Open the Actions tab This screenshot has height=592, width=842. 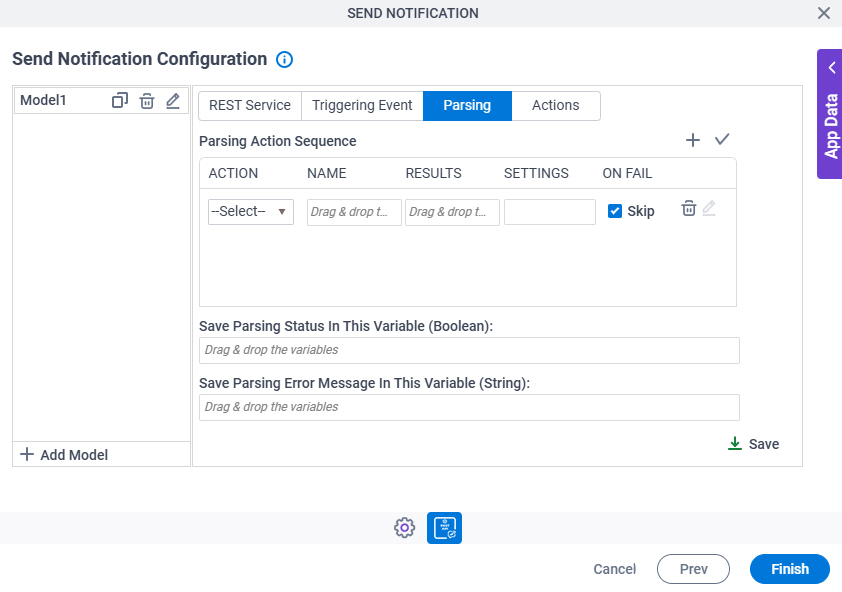[x=556, y=105]
